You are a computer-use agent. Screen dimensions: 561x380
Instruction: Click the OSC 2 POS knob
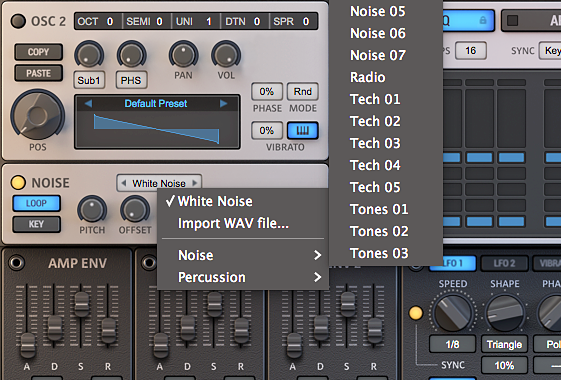point(38,116)
